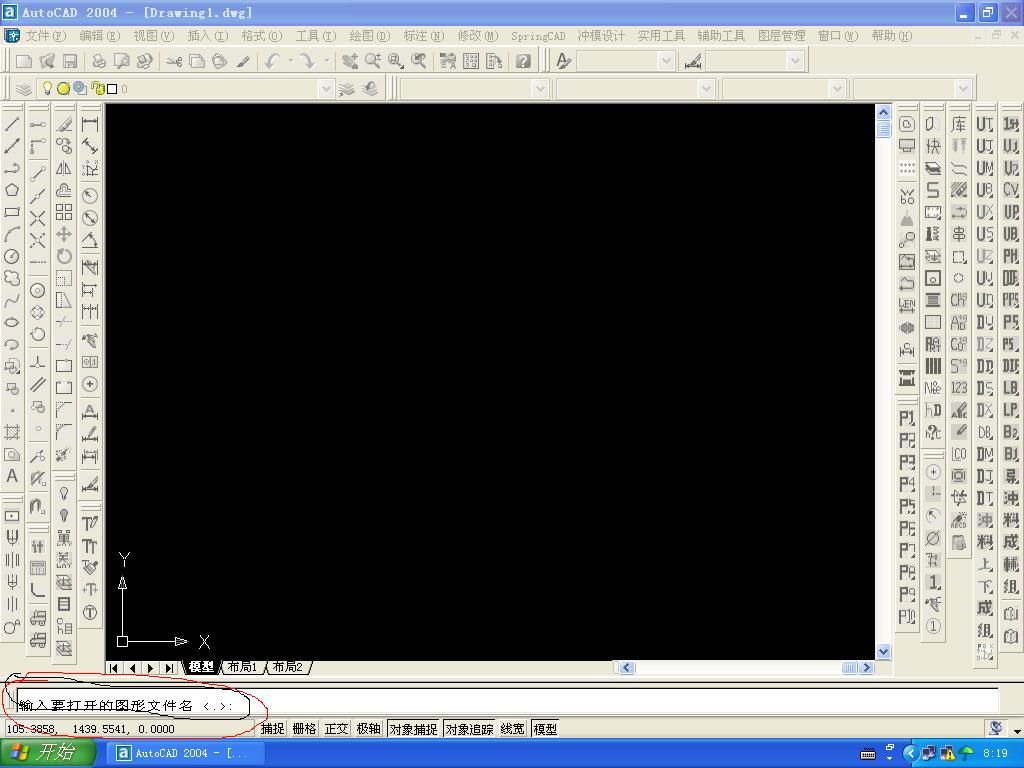The image size is (1024, 768).
Task: Jump to the first layout tab arrow
Action: (115, 667)
